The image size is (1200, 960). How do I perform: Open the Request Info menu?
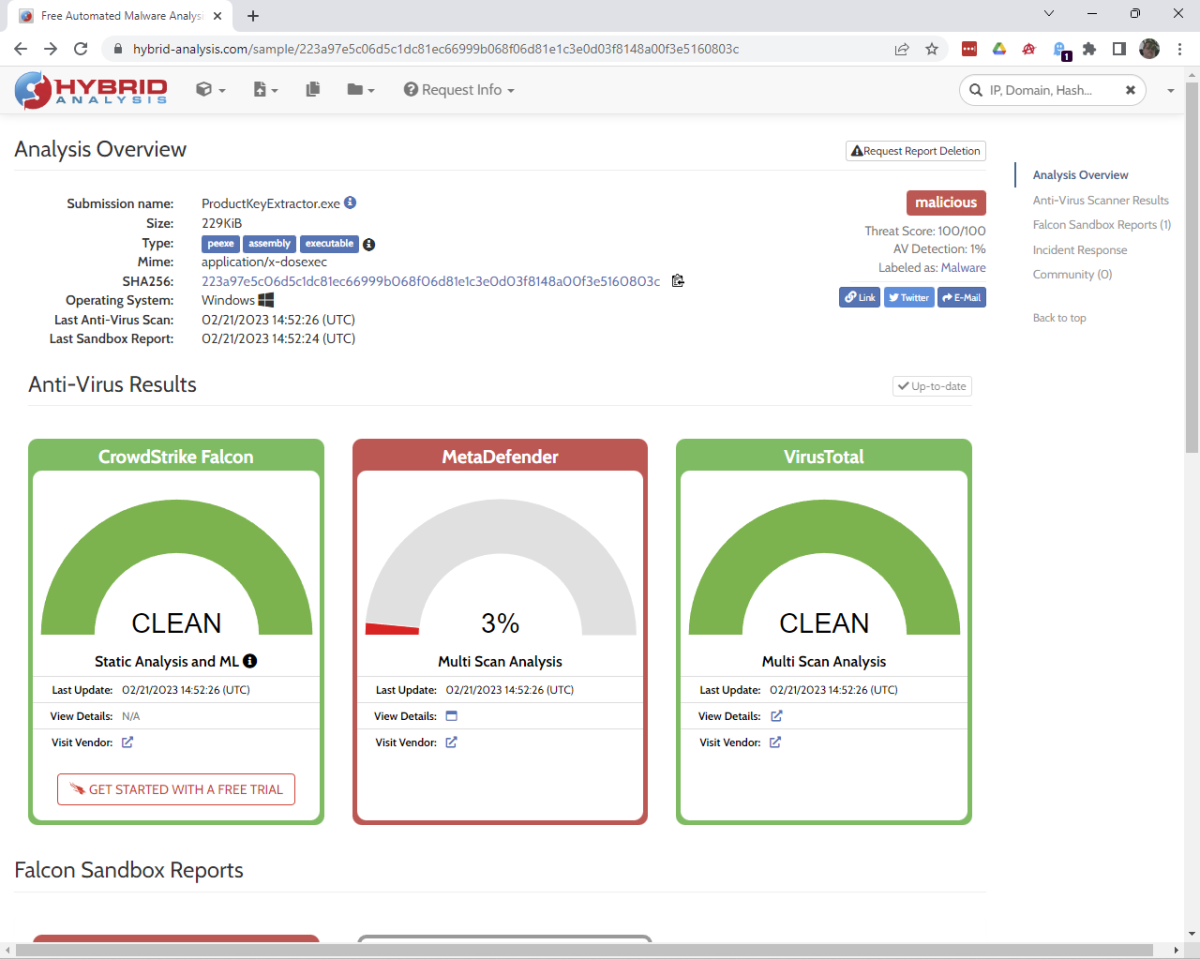459,90
